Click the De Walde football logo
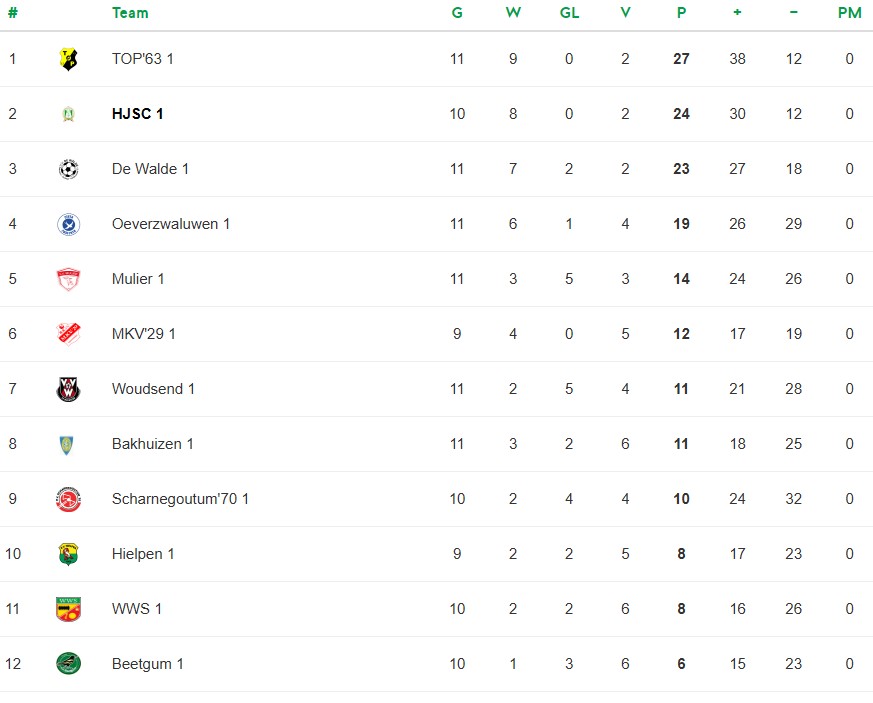 click(x=68, y=169)
